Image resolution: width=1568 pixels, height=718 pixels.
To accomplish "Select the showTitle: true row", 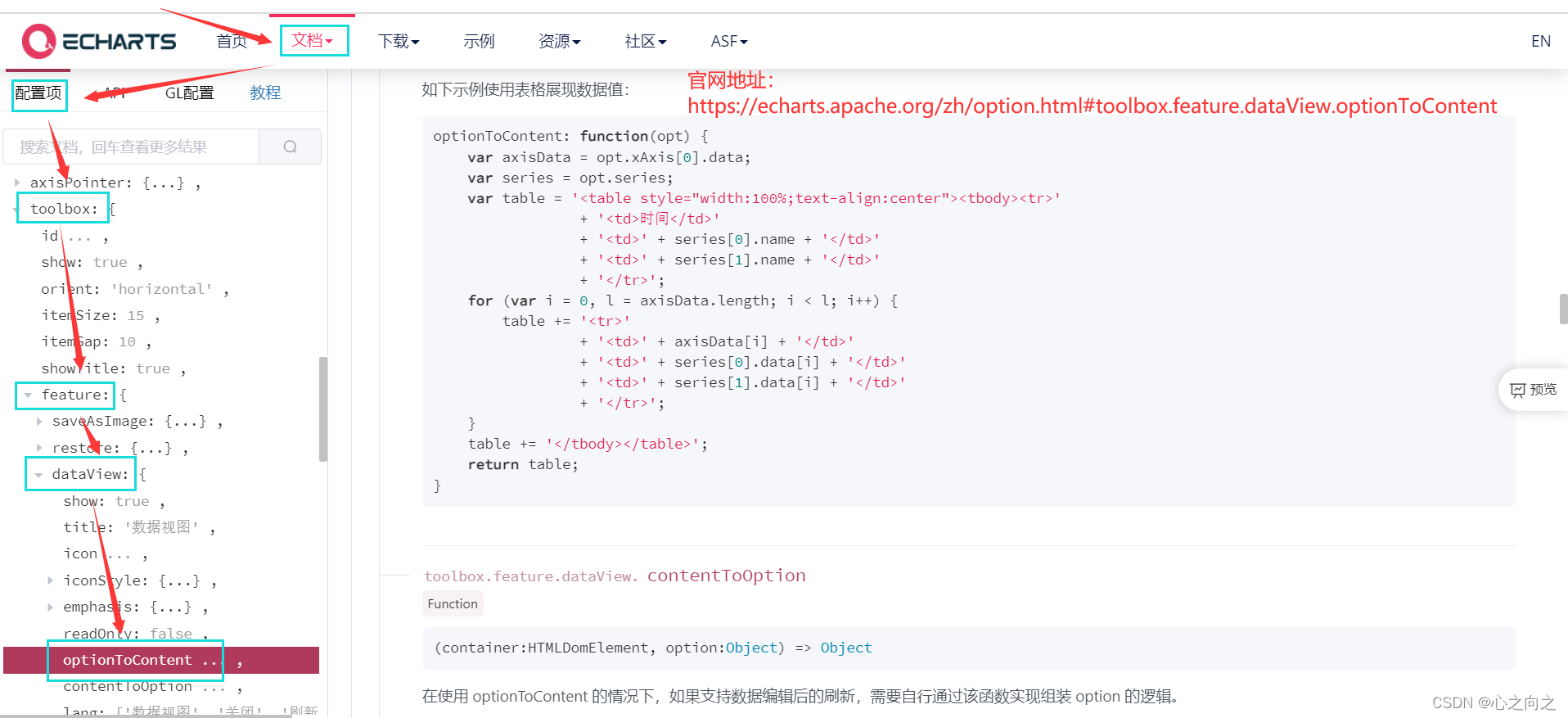I will pos(114,368).
